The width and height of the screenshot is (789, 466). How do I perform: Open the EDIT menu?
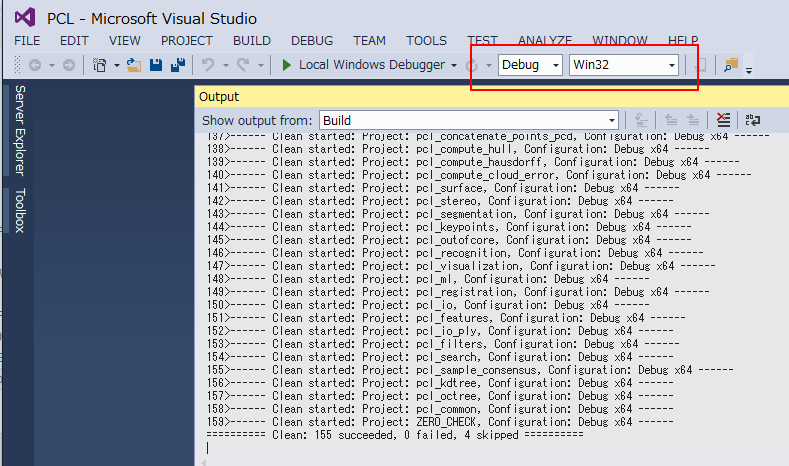[x=74, y=41]
